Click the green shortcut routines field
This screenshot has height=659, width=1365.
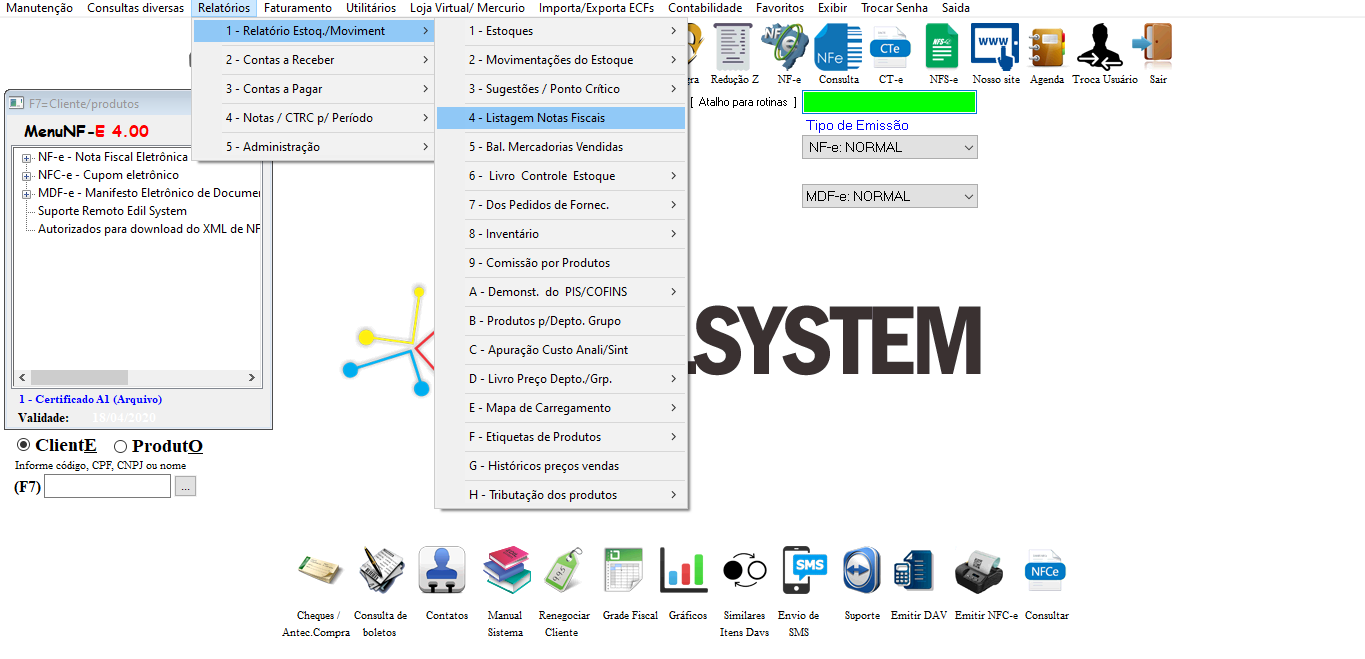(889, 102)
